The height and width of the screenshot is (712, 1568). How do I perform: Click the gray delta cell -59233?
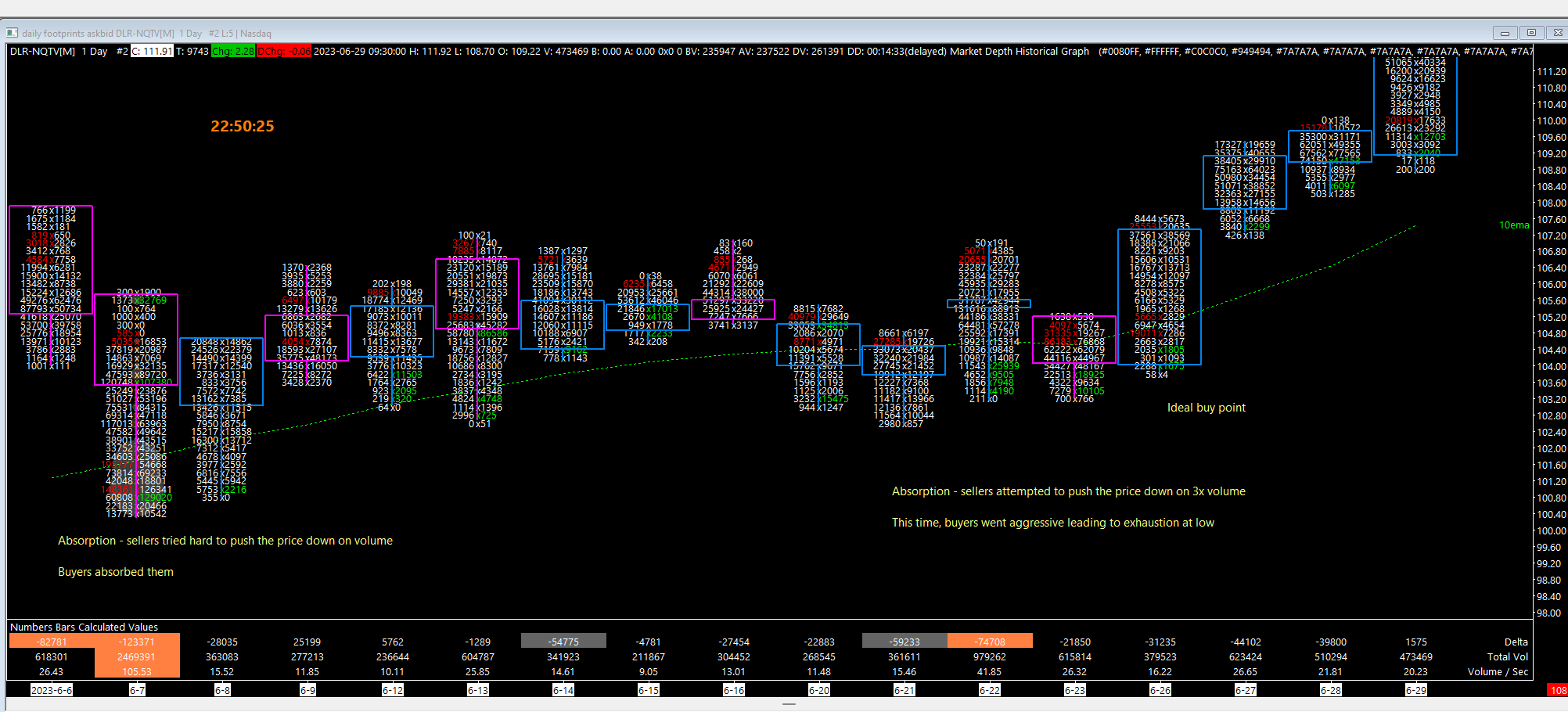click(x=904, y=642)
